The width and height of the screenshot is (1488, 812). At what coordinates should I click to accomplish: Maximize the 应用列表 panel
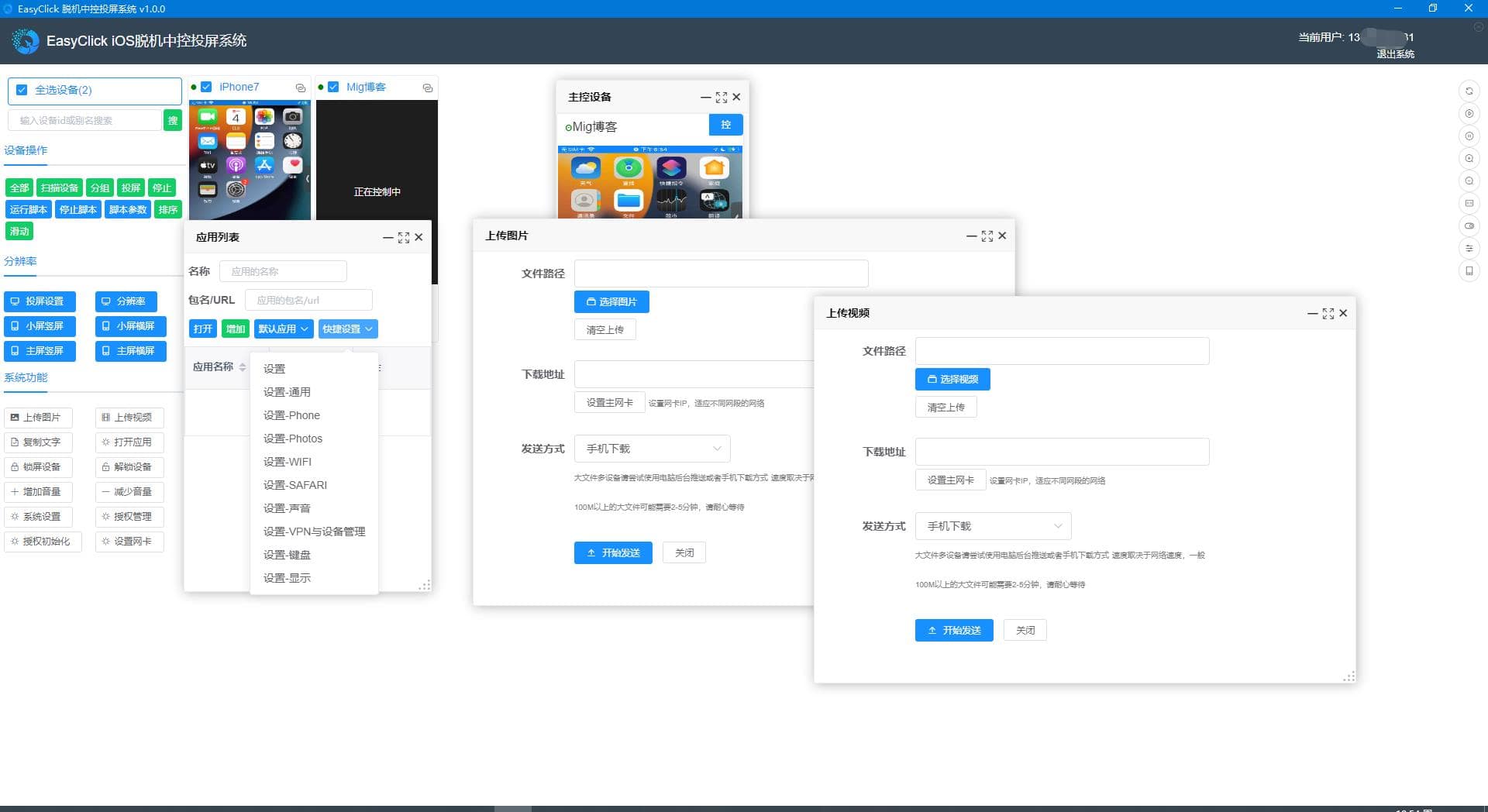point(404,238)
